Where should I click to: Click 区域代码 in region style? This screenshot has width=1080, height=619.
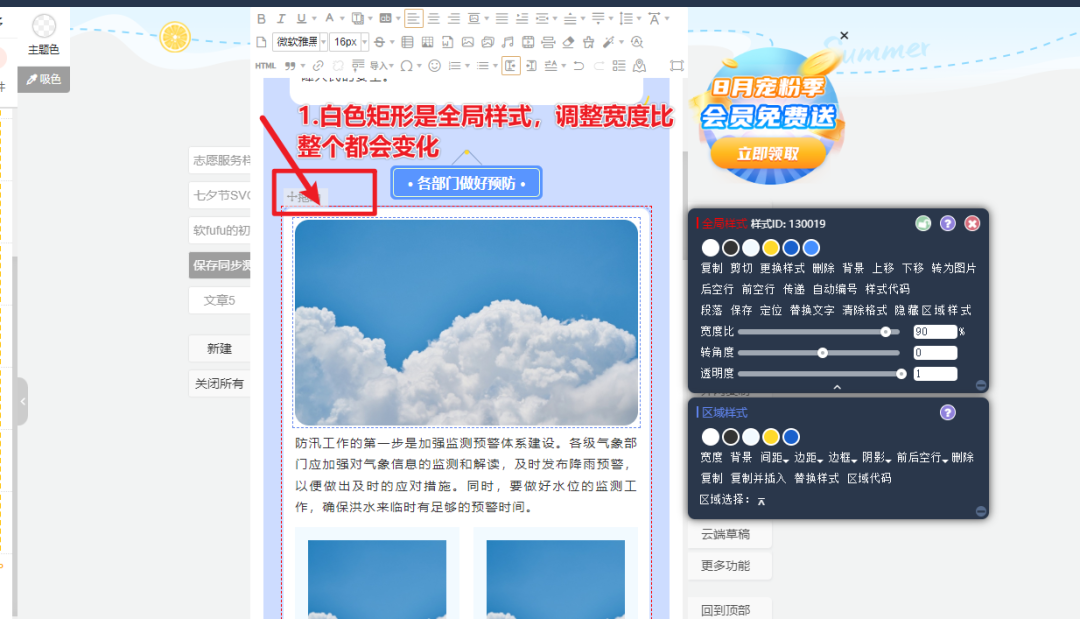pos(869,478)
